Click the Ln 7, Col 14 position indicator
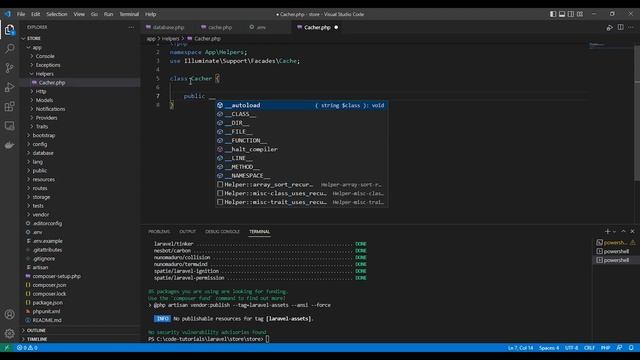Screen dimensions: 640x360 click(520, 348)
